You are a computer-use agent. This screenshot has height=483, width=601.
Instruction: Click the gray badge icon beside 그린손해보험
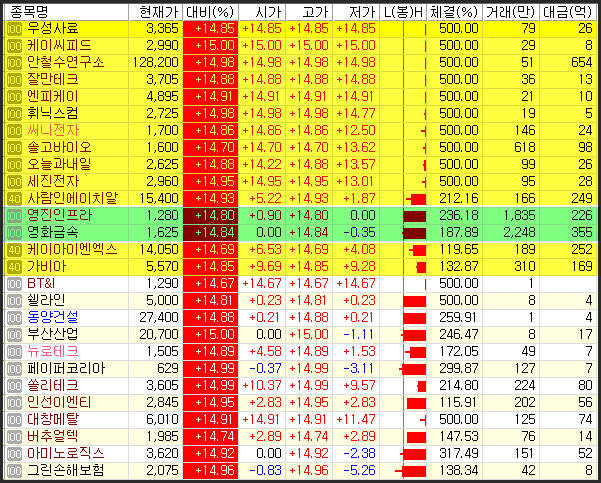point(15,471)
